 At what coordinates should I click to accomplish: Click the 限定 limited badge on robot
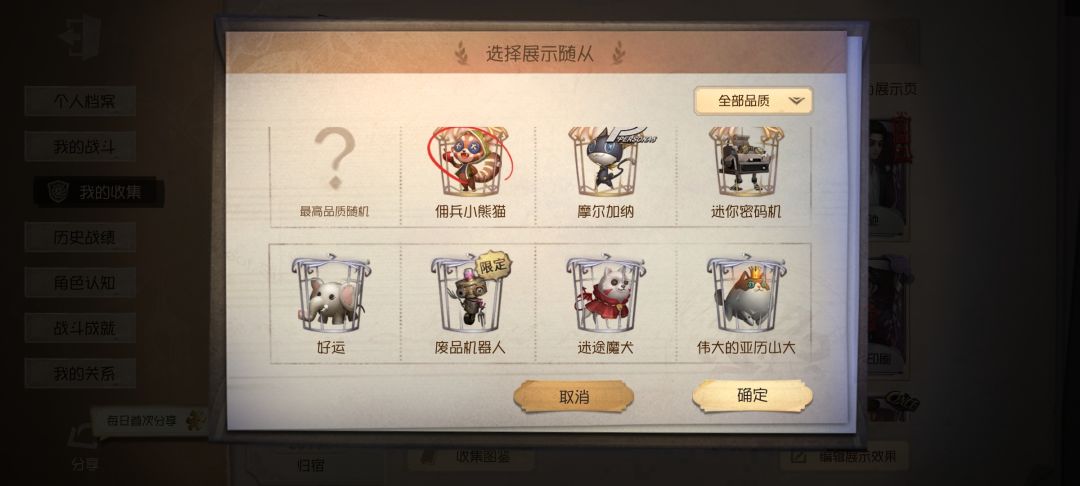[x=493, y=264]
